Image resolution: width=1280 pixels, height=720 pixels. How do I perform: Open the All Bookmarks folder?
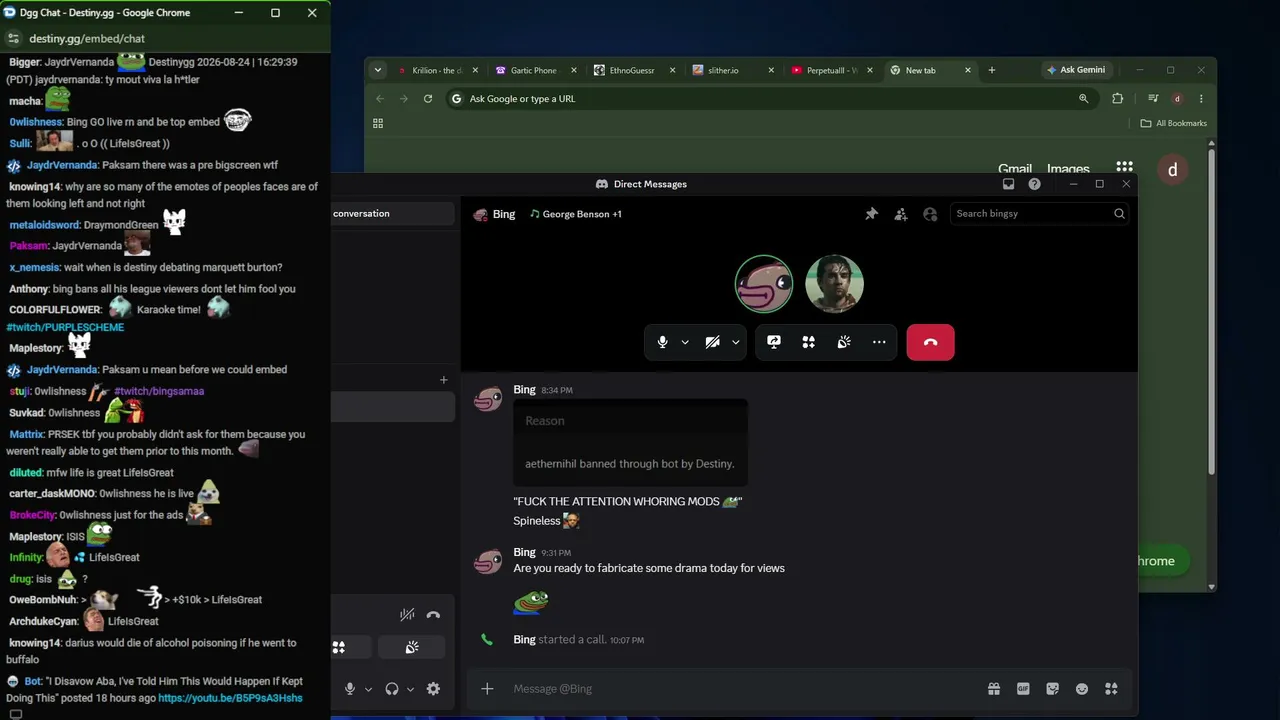click(x=1174, y=123)
